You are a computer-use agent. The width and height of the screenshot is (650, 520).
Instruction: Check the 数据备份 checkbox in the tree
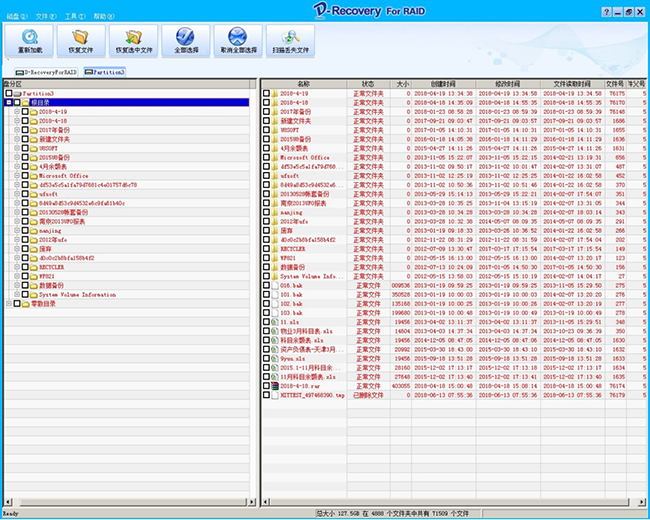click(25, 285)
